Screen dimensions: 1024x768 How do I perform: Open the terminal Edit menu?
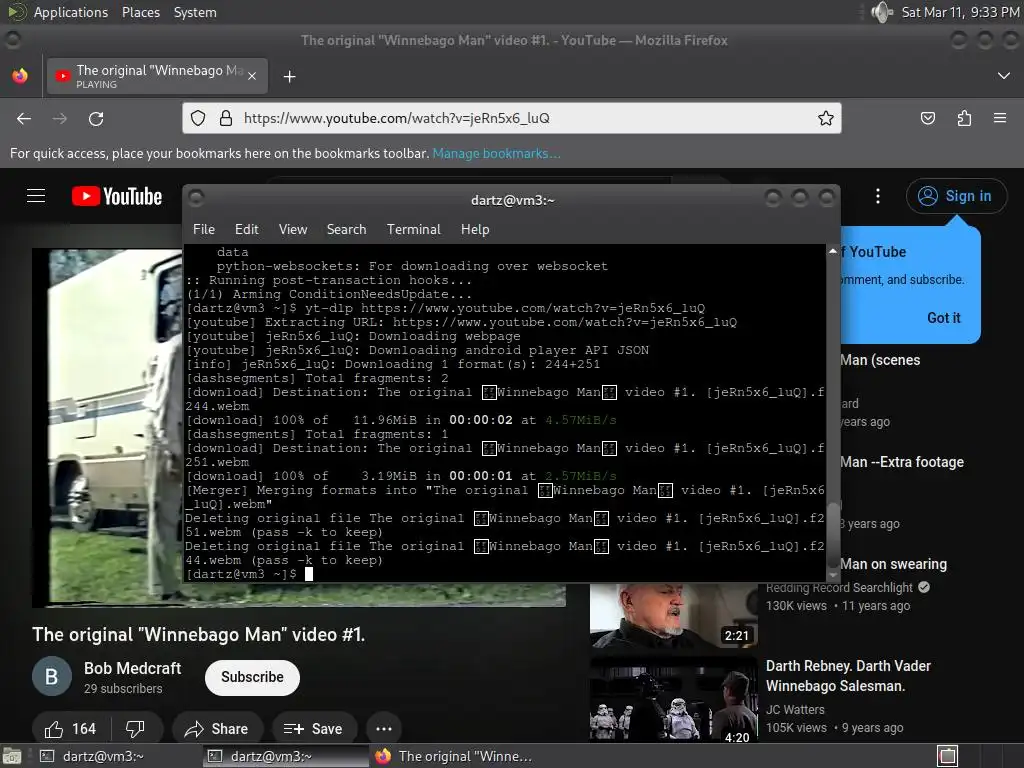246,229
